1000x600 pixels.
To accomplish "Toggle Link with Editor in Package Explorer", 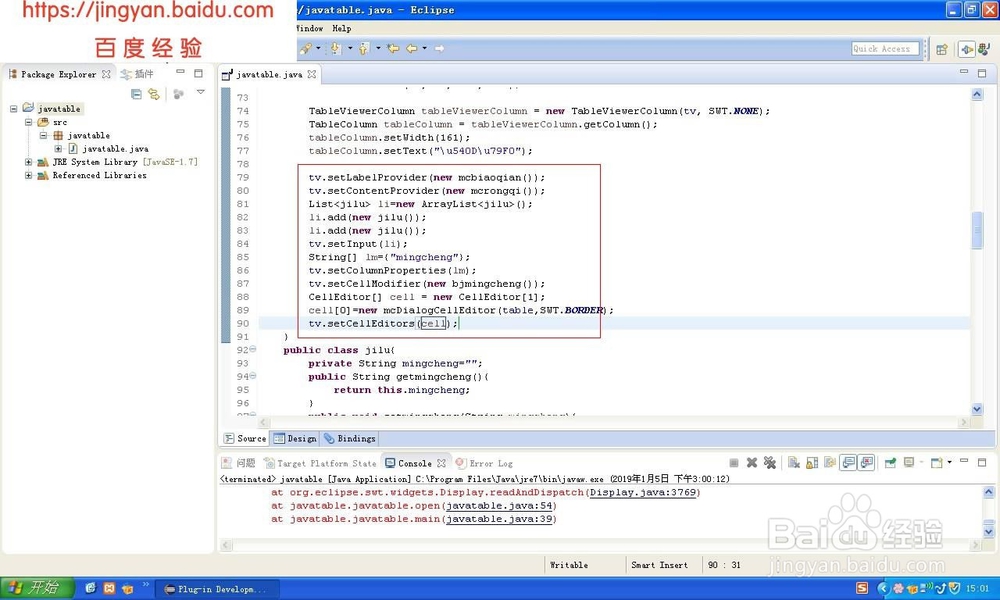I will [154, 94].
